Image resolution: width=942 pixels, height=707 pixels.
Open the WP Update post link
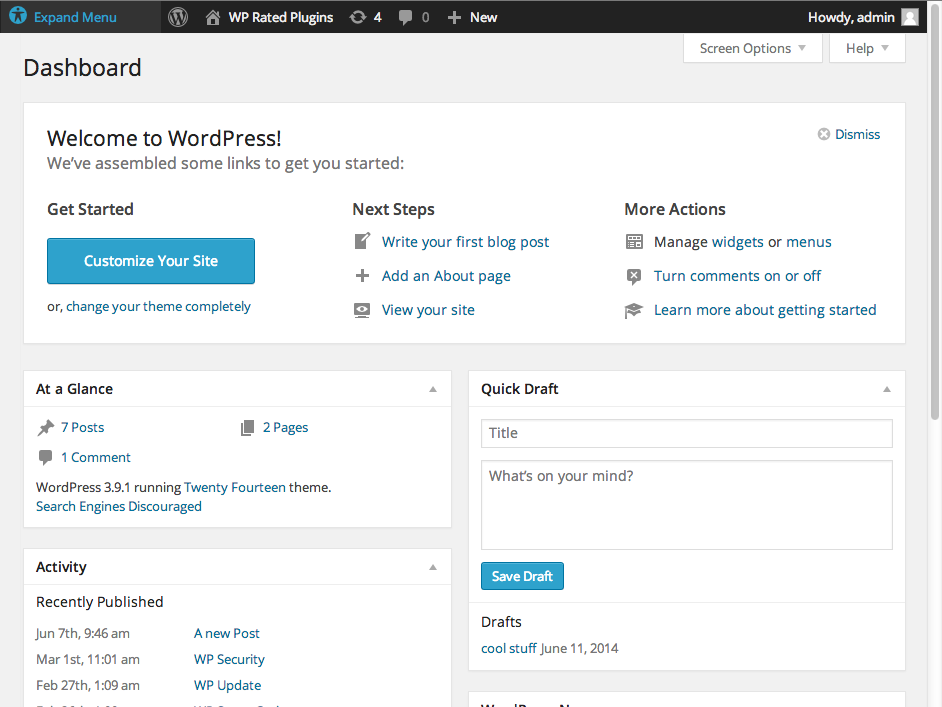click(227, 685)
